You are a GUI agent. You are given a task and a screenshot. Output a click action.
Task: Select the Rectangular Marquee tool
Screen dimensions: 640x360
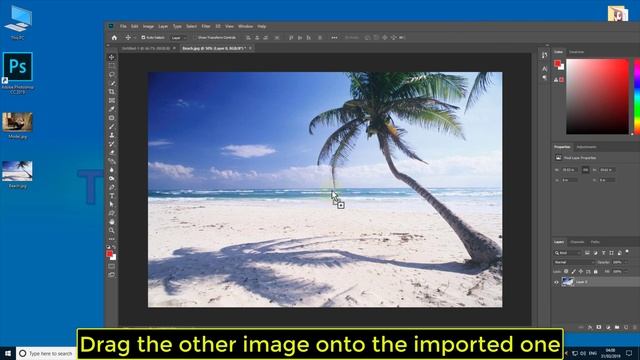coord(111,66)
